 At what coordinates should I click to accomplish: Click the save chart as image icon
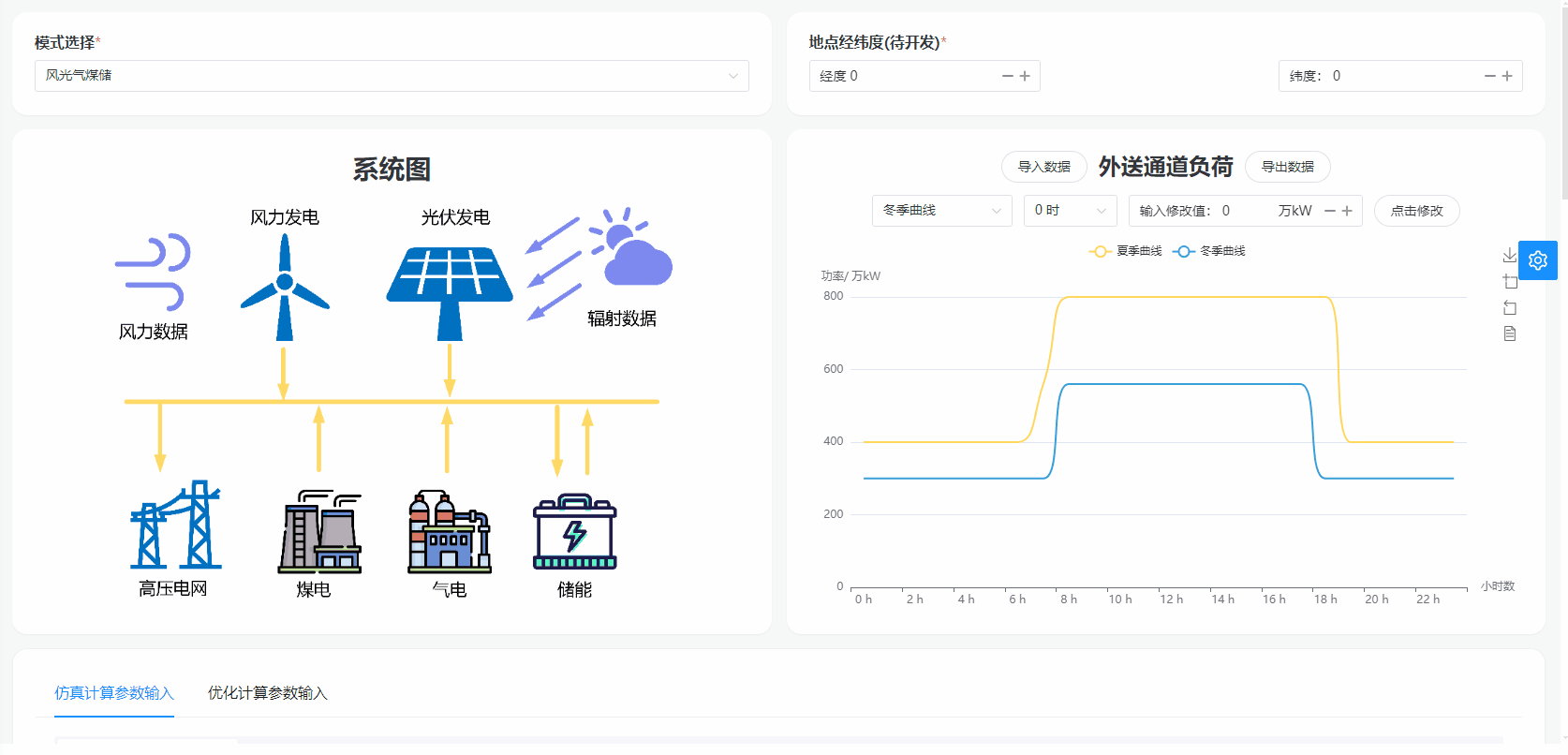pos(1509,255)
